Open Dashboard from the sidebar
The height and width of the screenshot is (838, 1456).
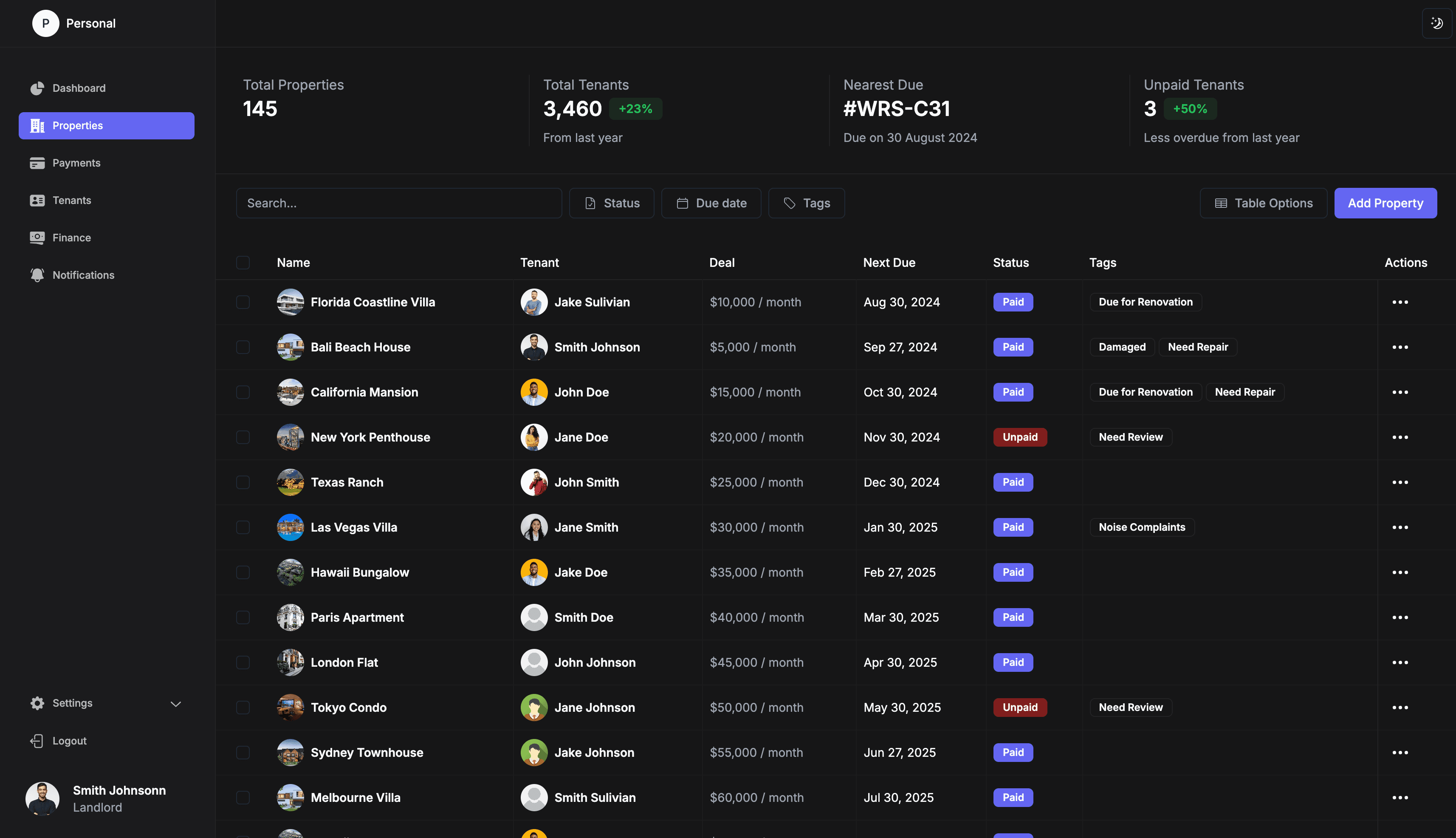(79, 88)
